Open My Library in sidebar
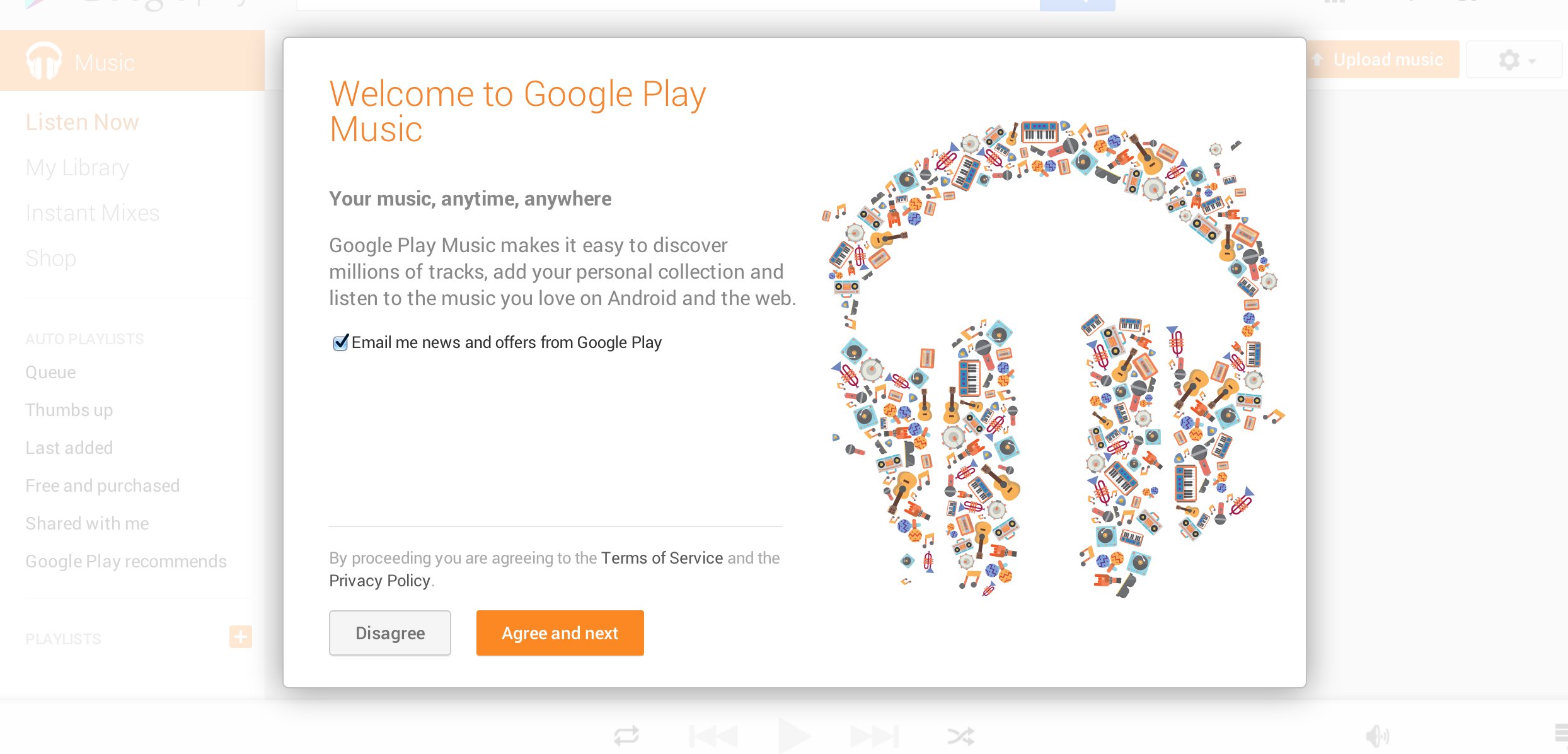The image size is (1568, 754). point(77,168)
